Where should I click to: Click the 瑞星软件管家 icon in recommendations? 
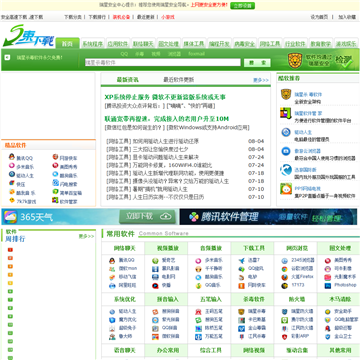pyautogui.click(x=286, y=113)
